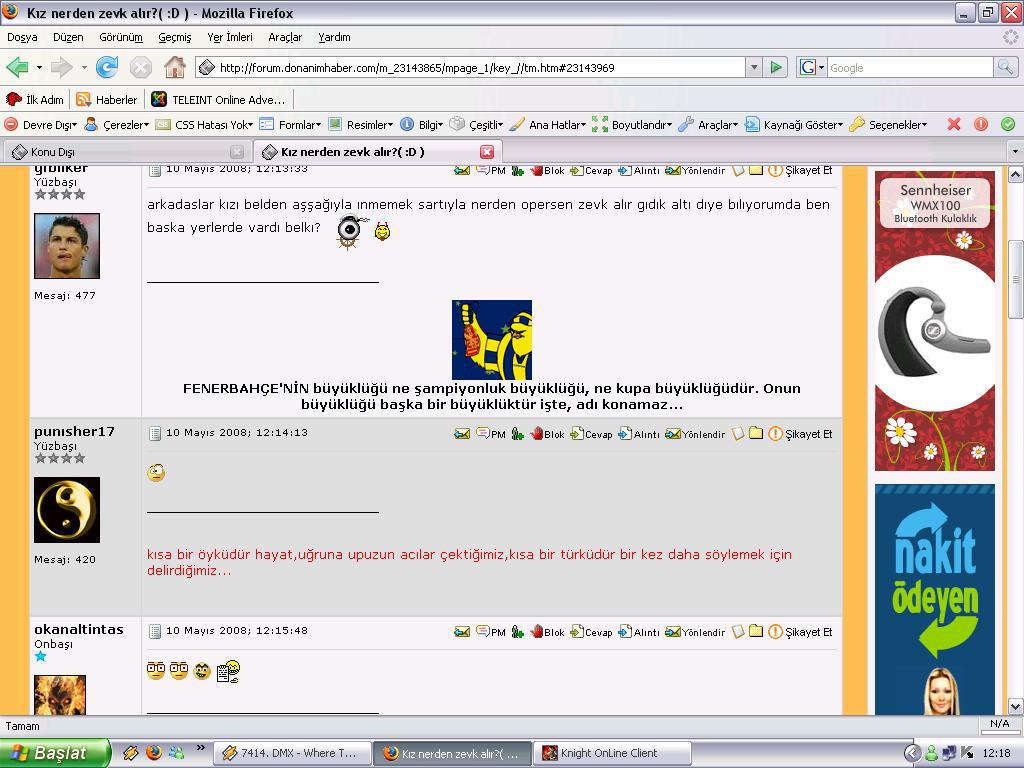Open the Devre Dışı toolbar dropdown
The image size is (1024, 768).
tap(42, 125)
